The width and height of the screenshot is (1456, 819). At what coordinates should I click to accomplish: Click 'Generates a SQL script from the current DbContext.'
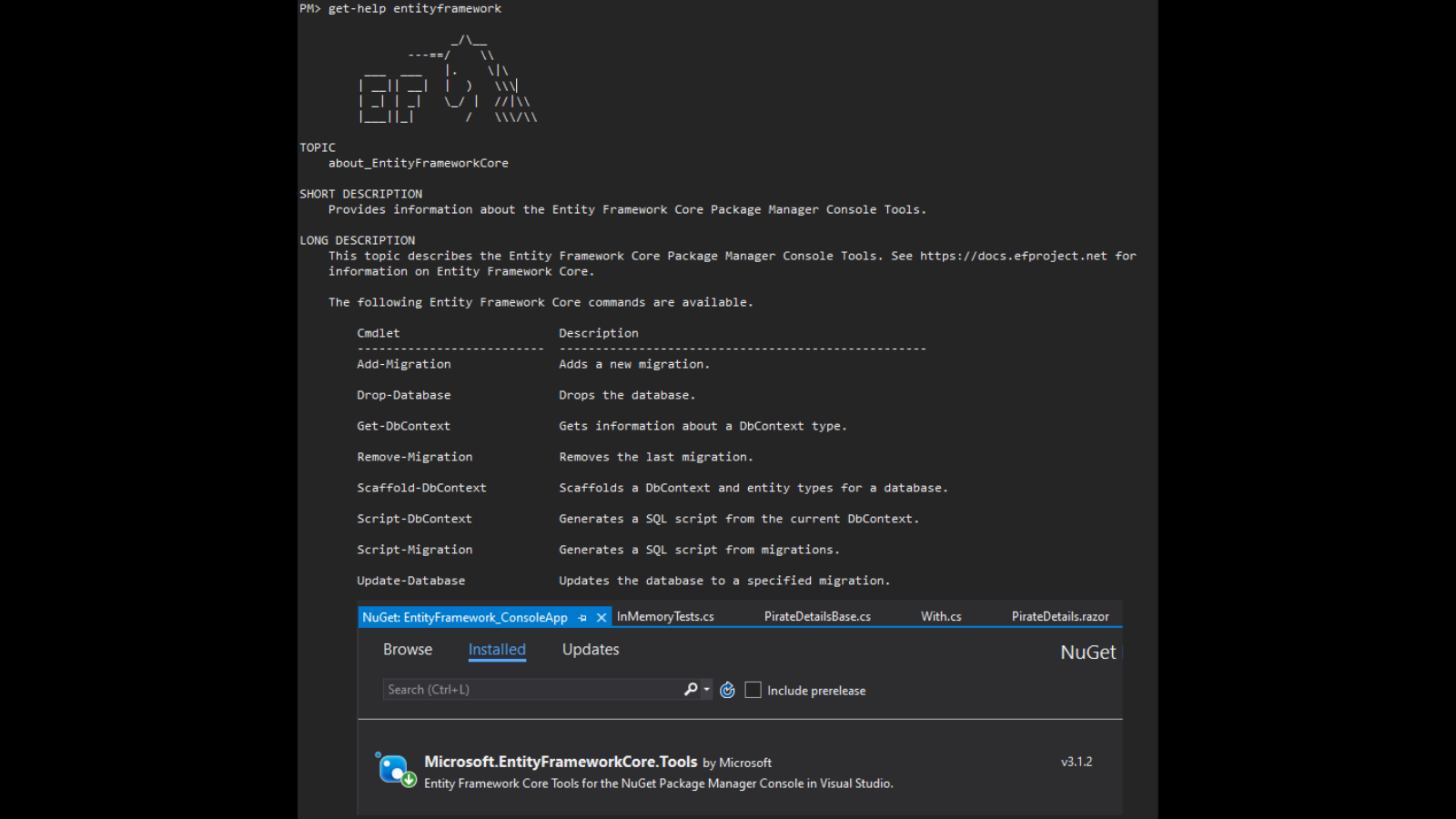[x=739, y=519]
